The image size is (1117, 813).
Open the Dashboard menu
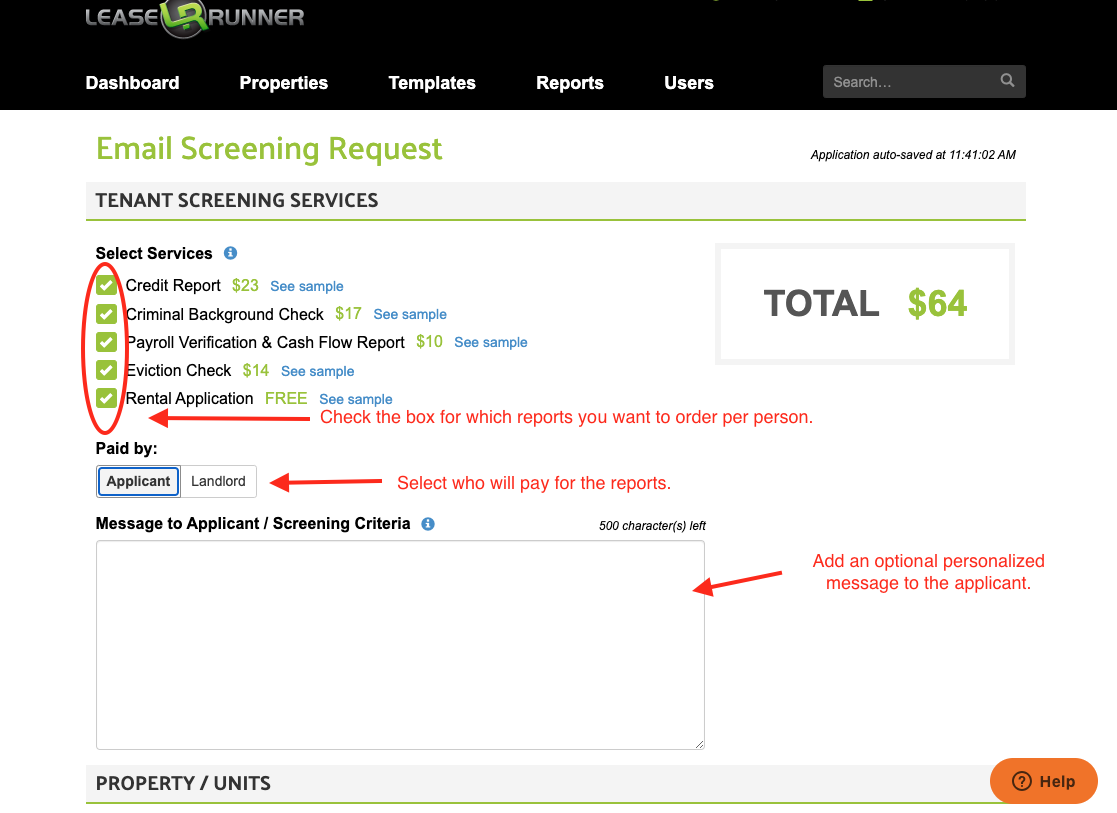tap(133, 83)
